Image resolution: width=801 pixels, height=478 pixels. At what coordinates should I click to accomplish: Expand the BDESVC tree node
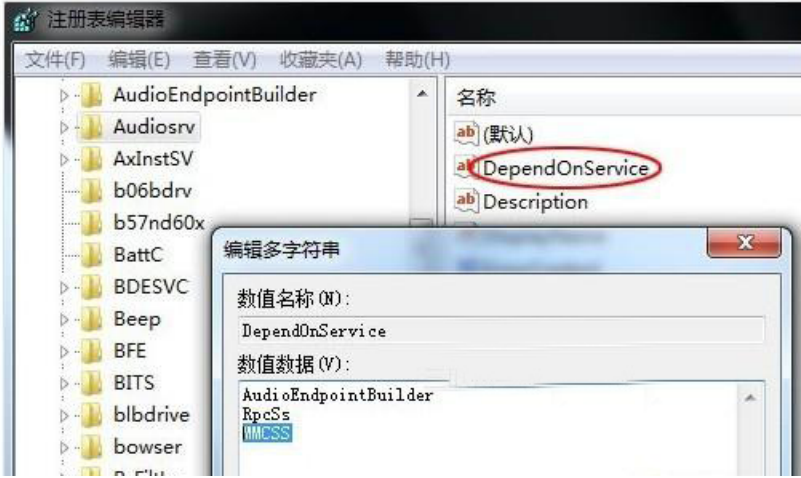click(64, 288)
